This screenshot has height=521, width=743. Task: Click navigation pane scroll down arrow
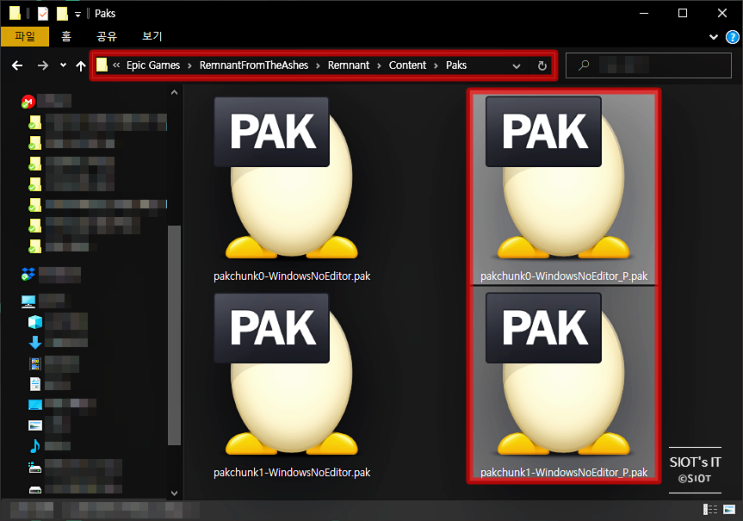(x=174, y=493)
